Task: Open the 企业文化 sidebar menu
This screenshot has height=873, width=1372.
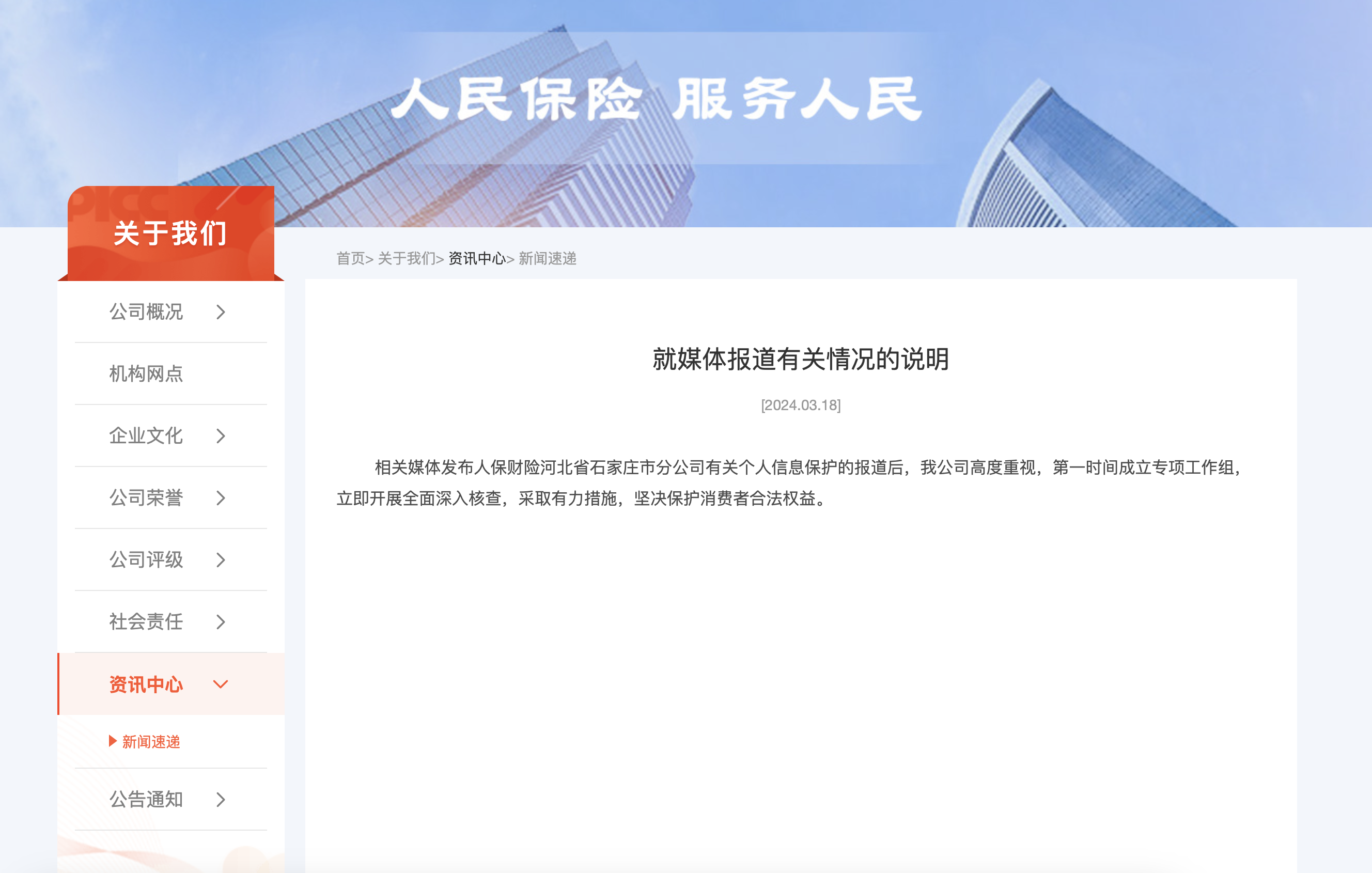Action: pos(171,436)
